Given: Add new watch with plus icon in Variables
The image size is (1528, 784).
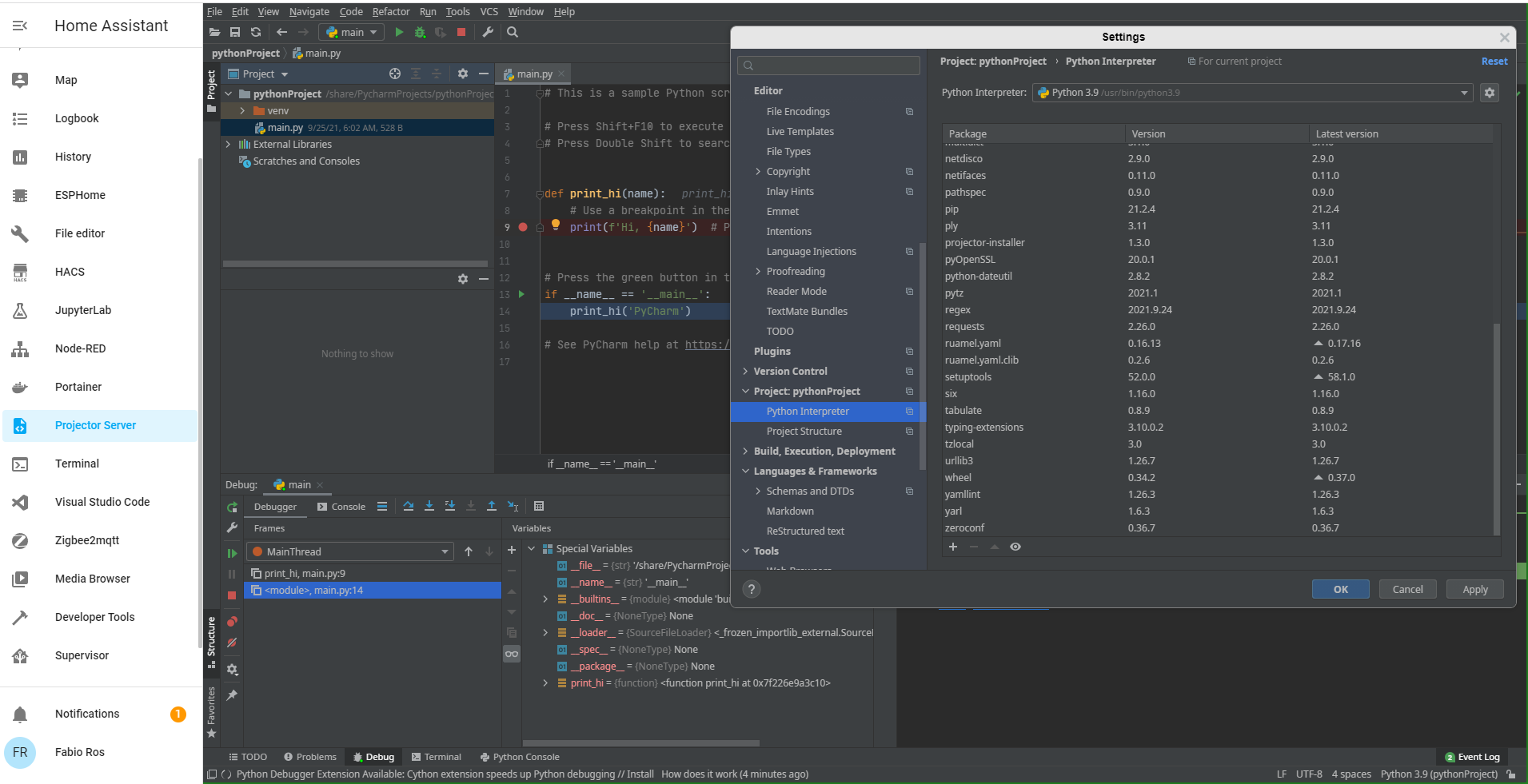Looking at the screenshot, I should click(x=512, y=550).
